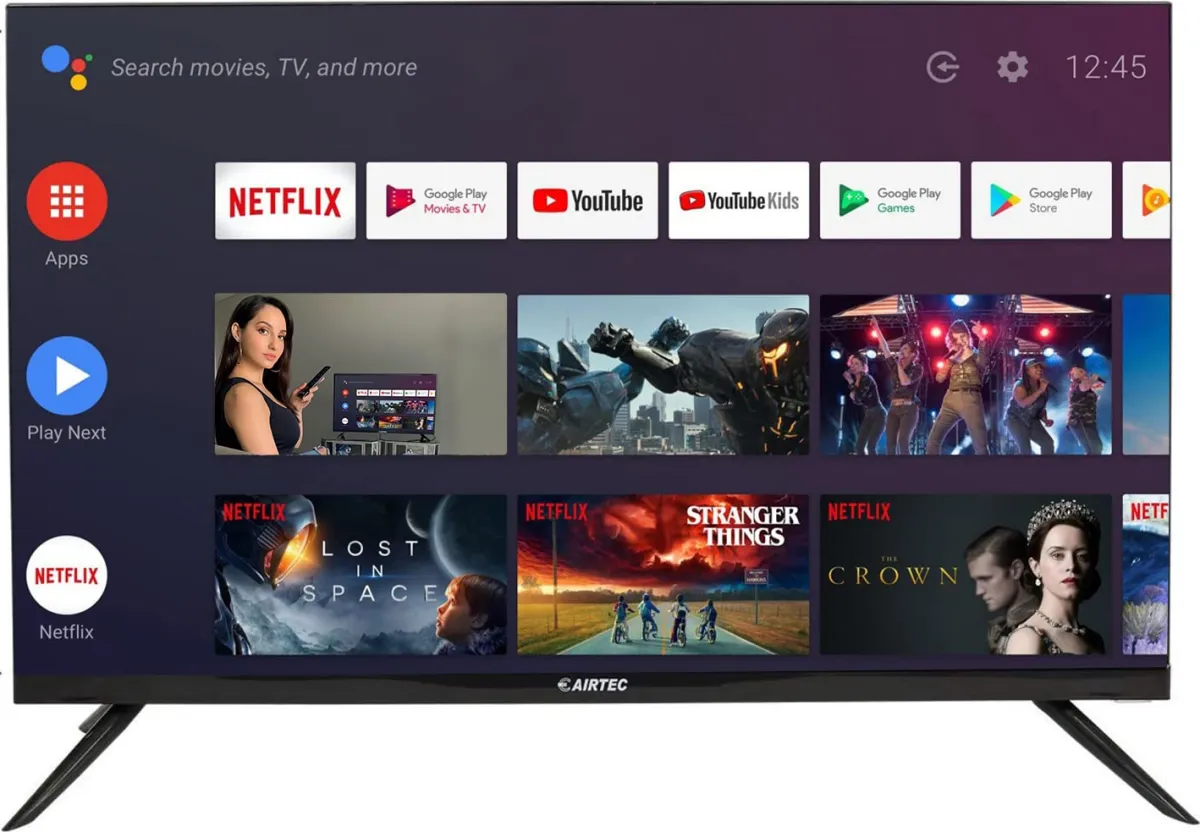Play the fighting robots movie thumbnail
This screenshot has height=832, width=1200.
click(662, 374)
